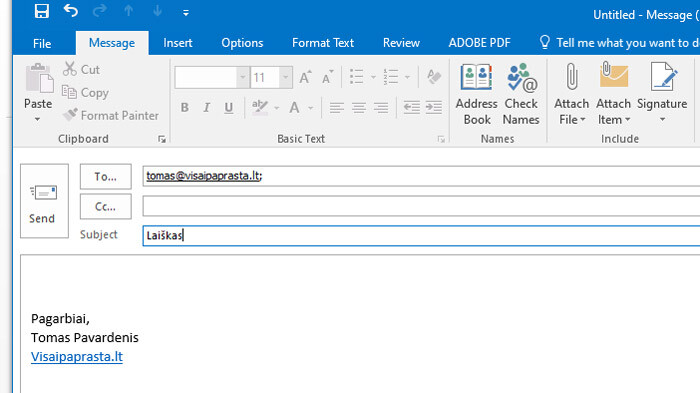
Task: Expand the Paste options arrow
Action: click(x=38, y=119)
